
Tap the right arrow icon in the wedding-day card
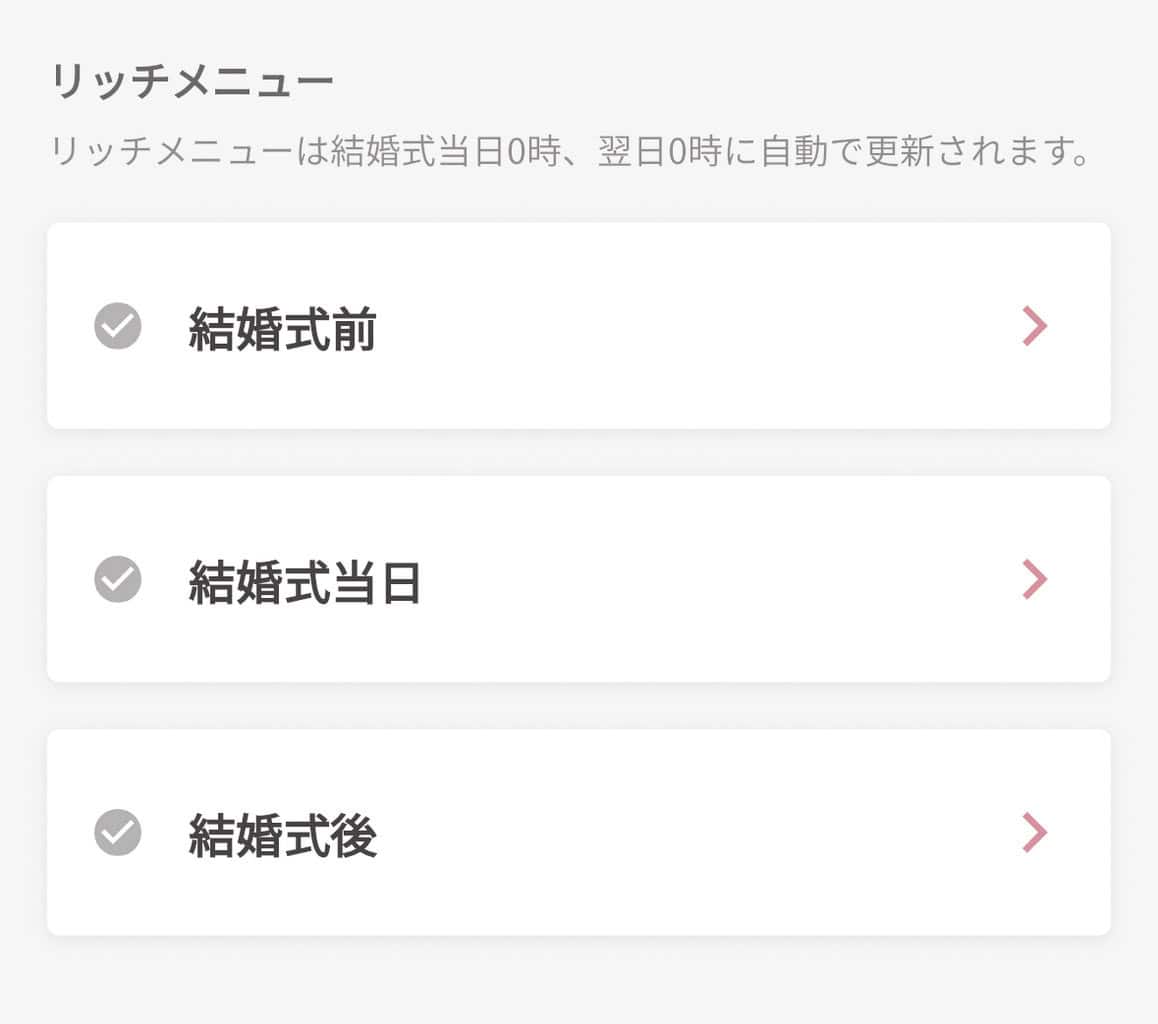tap(1035, 579)
